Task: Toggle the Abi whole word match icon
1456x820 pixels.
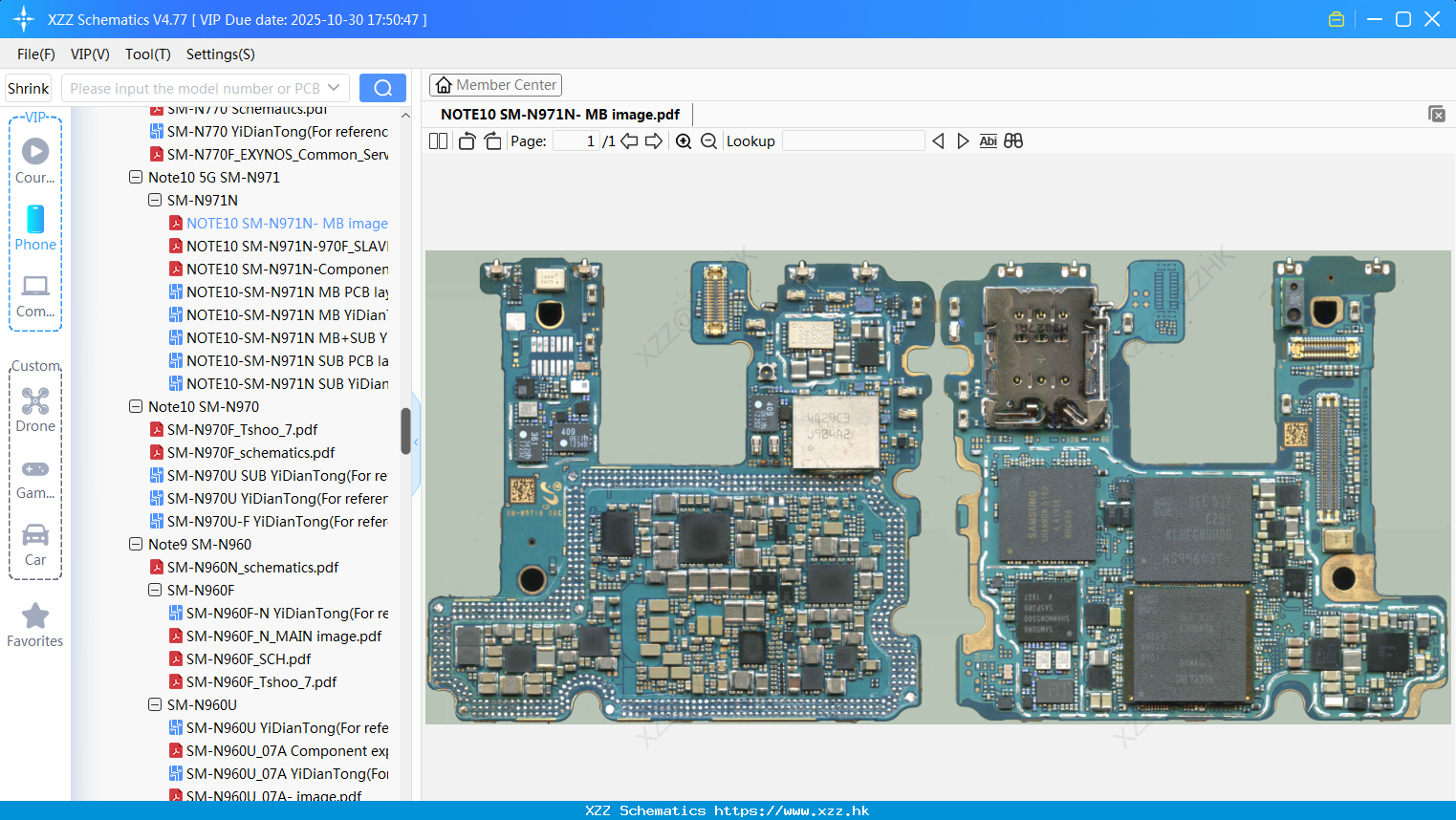Action: coord(989,140)
